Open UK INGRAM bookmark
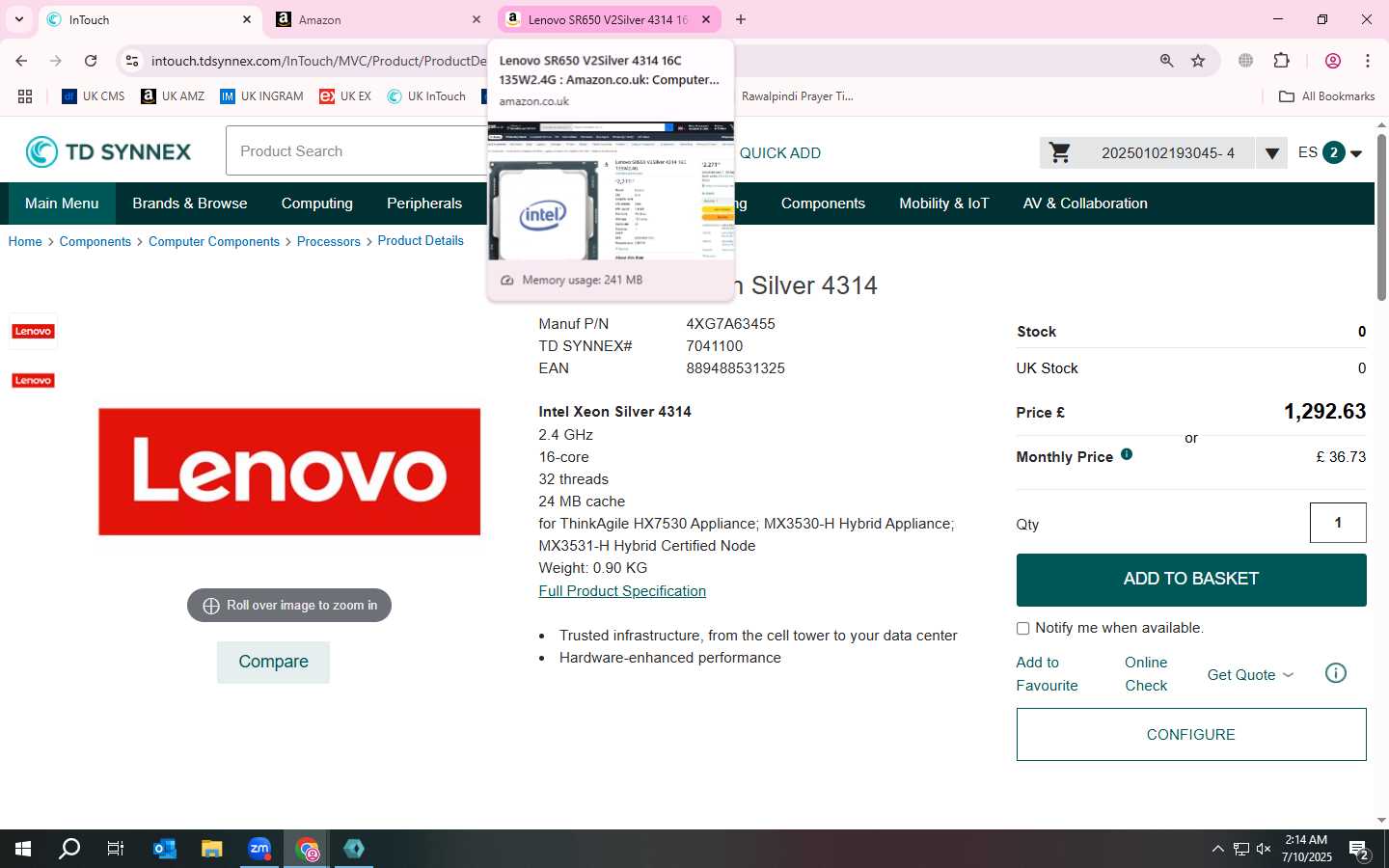 click(x=261, y=96)
